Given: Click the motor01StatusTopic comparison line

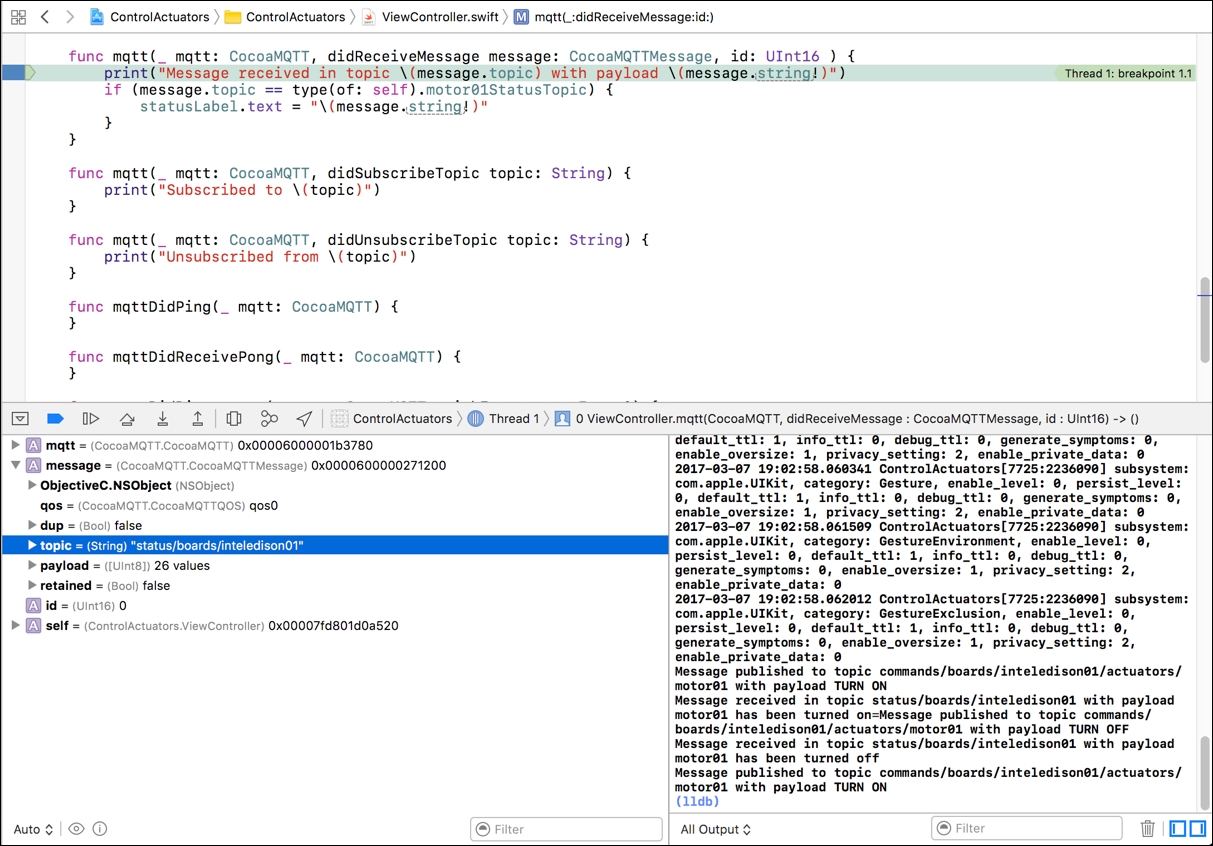Looking at the screenshot, I should pyautogui.click(x=359, y=90).
